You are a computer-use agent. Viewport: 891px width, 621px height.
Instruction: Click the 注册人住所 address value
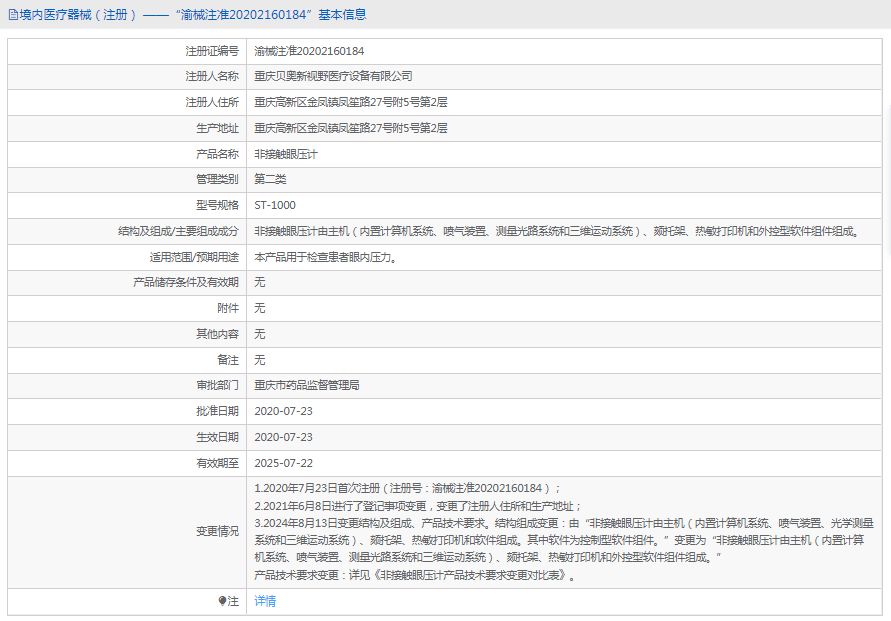[x=351, y=102]
